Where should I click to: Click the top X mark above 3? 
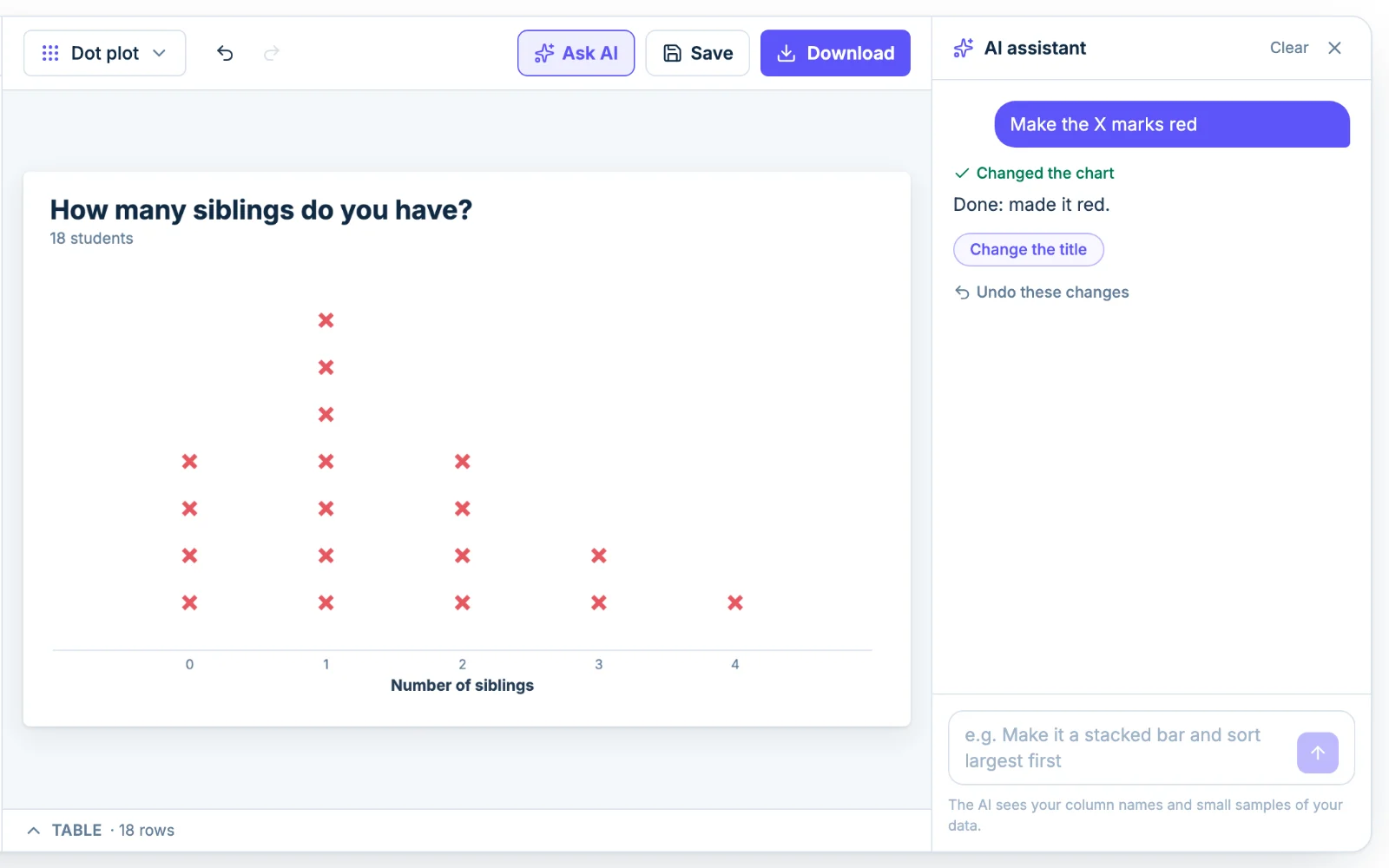pos(599,556)
